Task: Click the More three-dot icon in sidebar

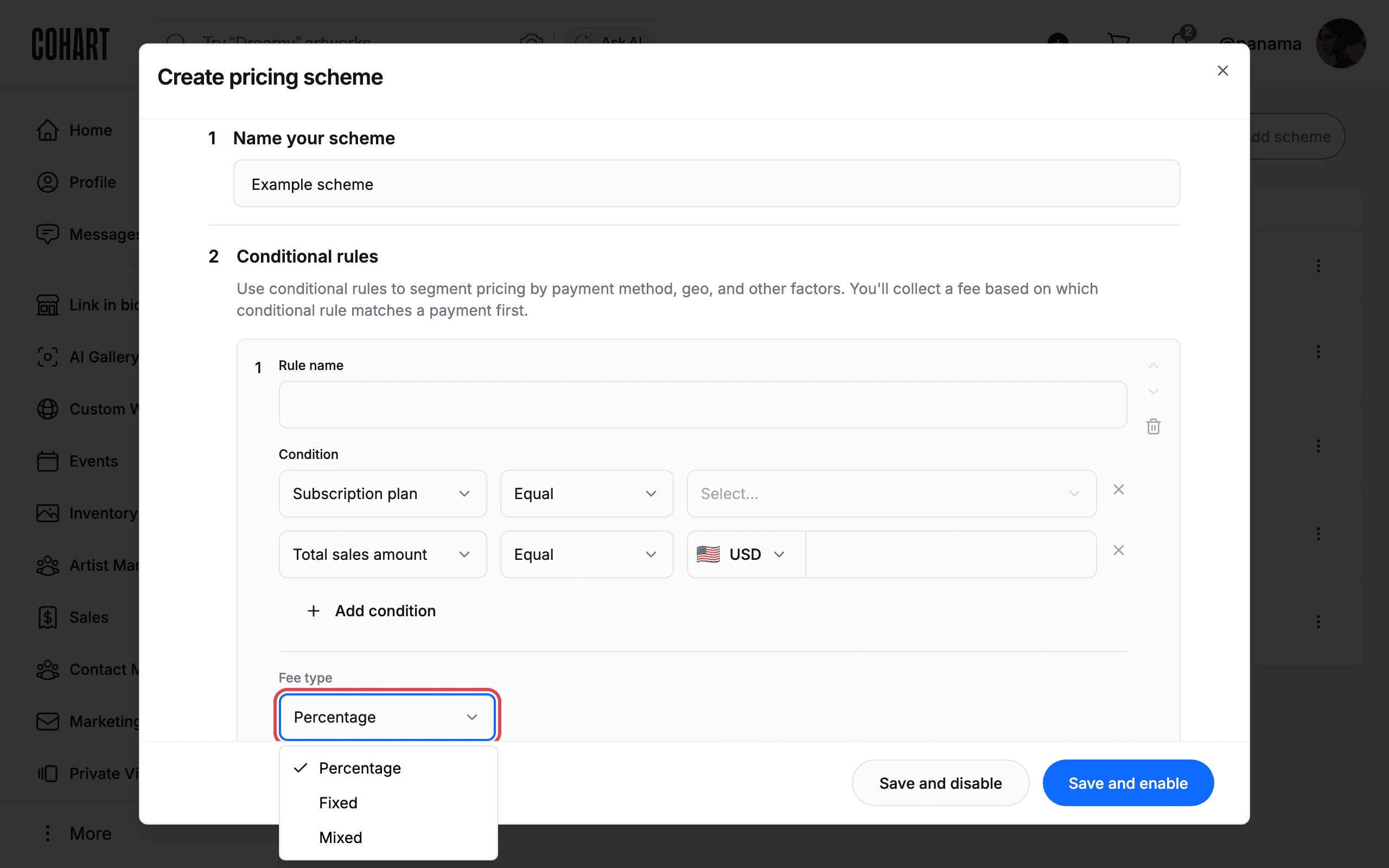Action: 48,834
